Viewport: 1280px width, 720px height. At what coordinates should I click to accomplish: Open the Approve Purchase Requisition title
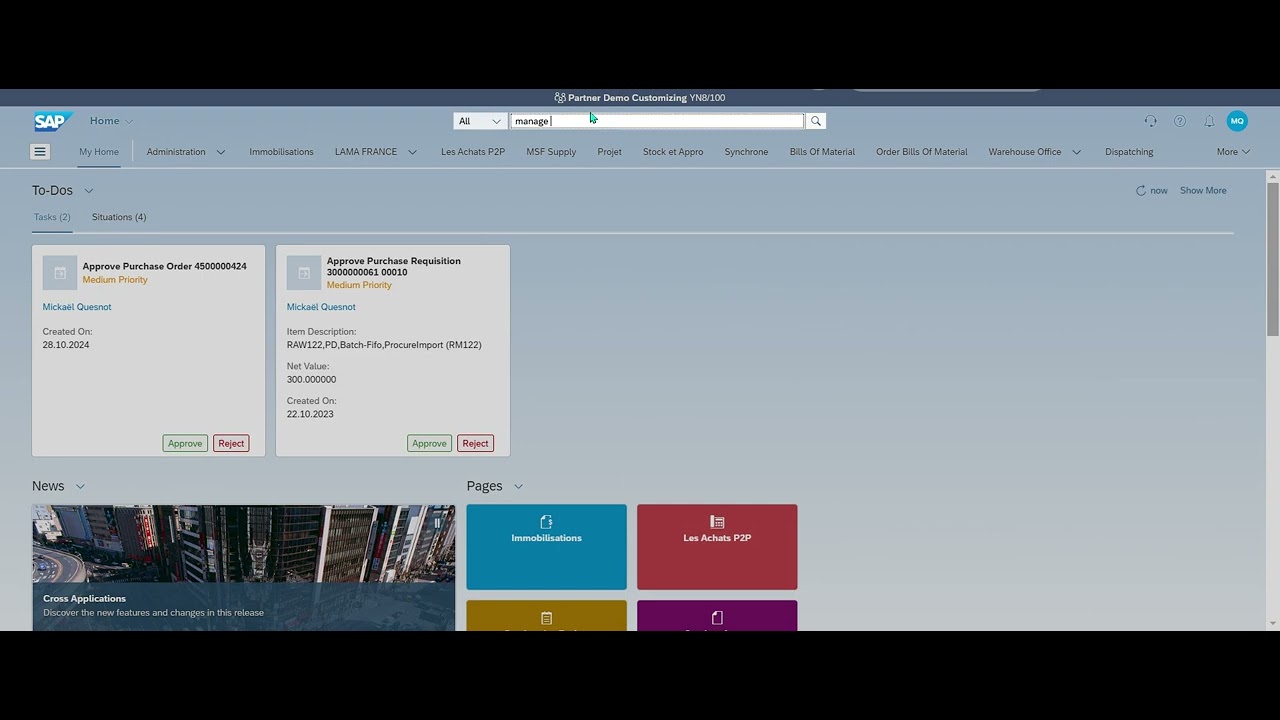pyautogui.click(x=394, y=266)
